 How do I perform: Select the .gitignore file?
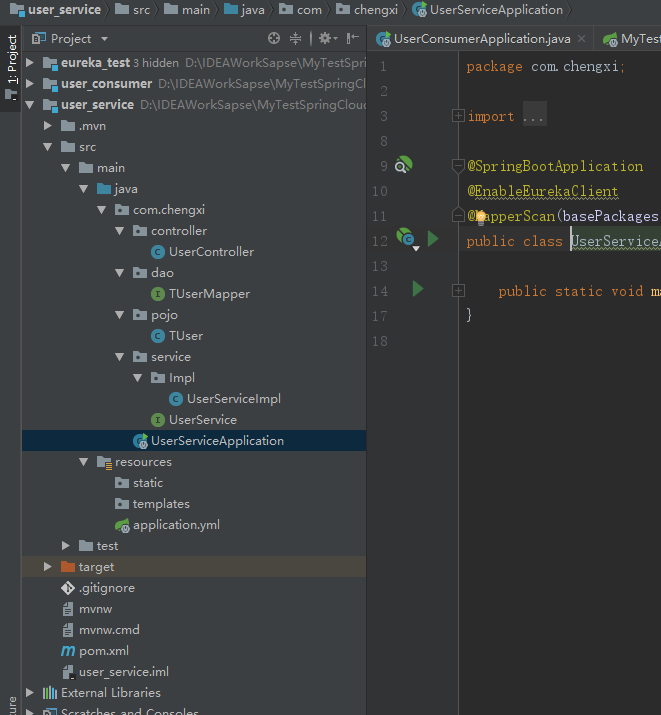[98, 588]
